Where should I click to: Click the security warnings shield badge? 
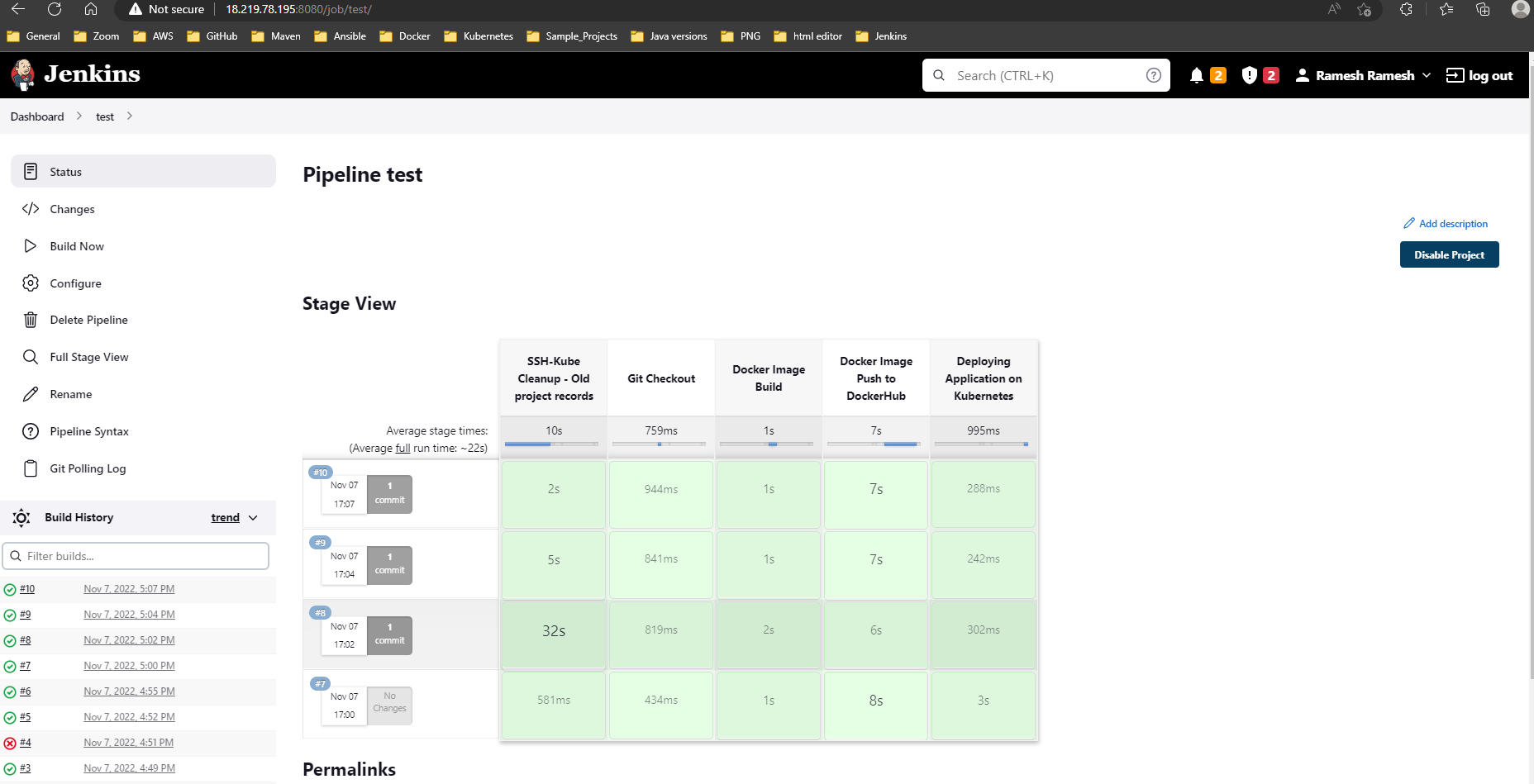[x=1249, y=74]
